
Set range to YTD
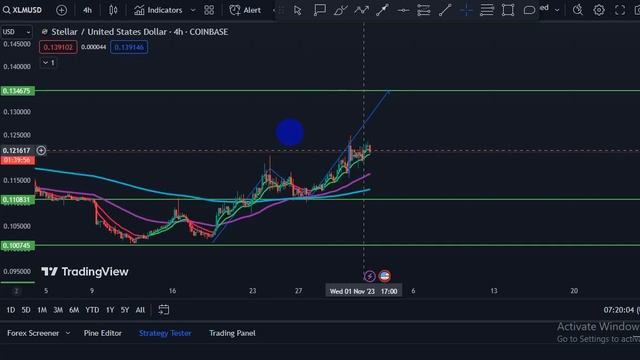(92, 310)
